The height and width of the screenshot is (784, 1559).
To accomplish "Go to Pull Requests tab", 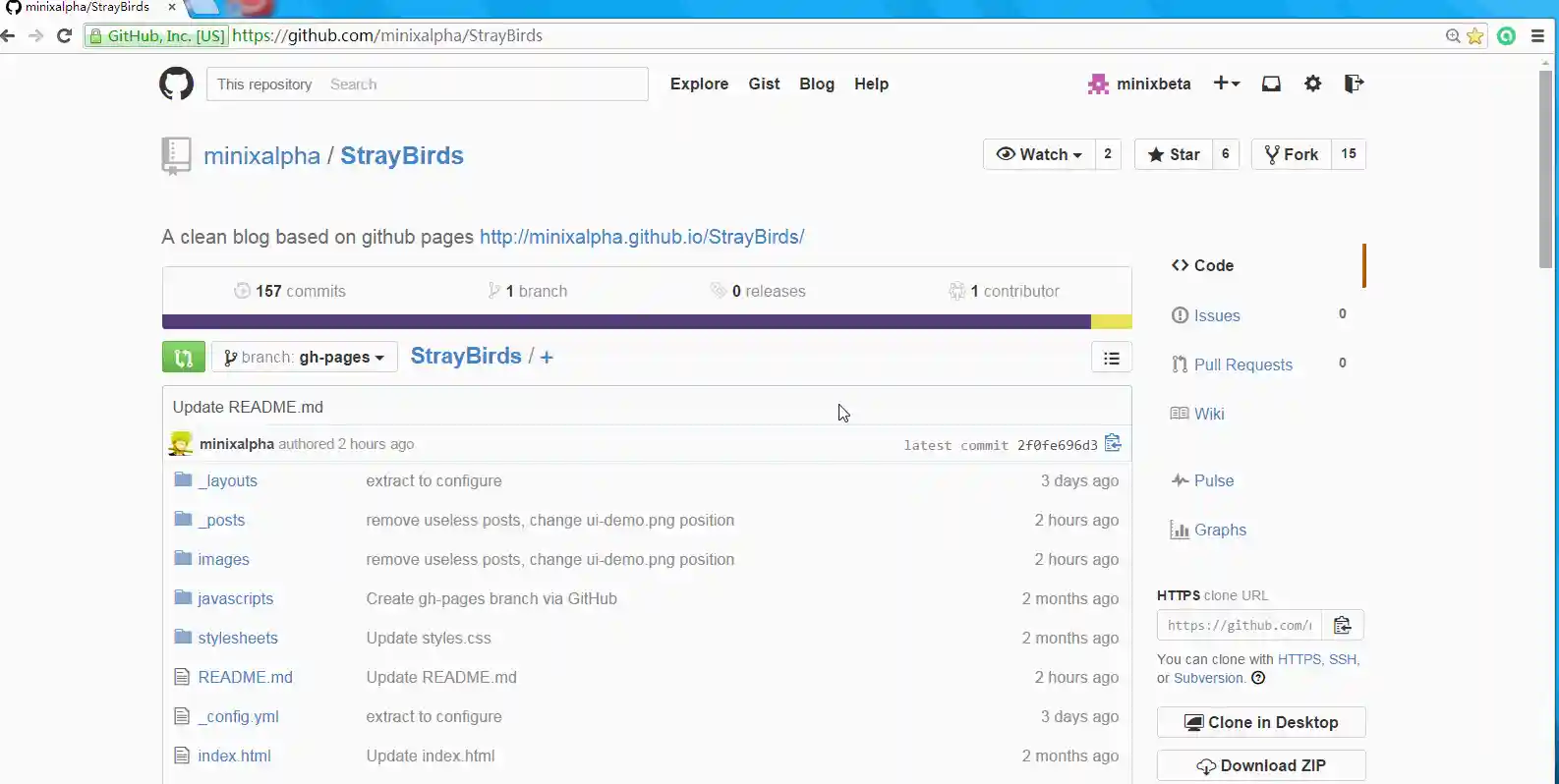I will point(1242,364).
